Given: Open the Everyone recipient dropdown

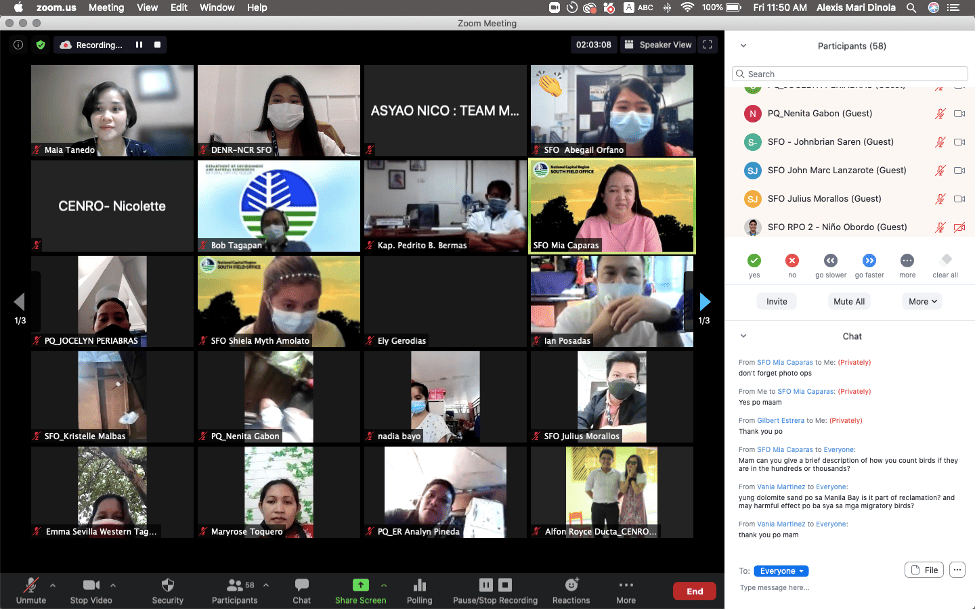Looking at the screenshot, I should pos(780,571).
